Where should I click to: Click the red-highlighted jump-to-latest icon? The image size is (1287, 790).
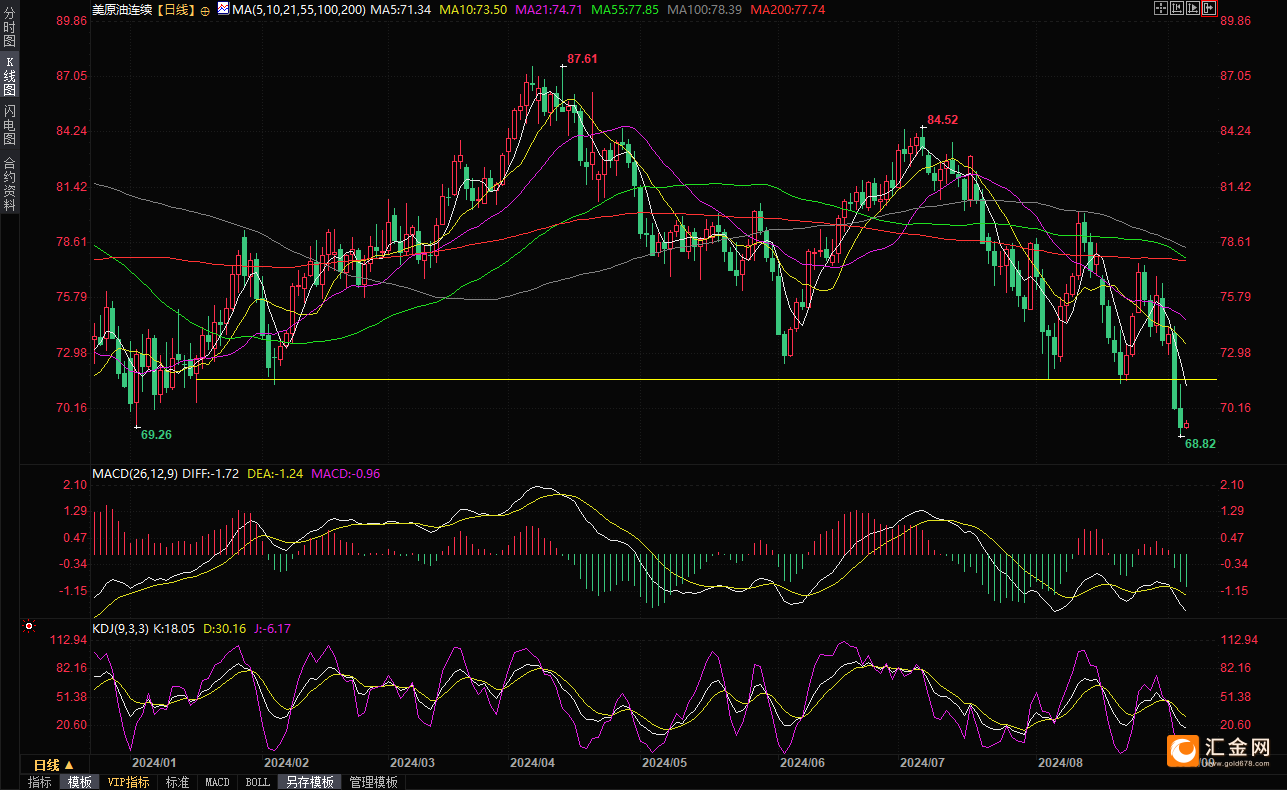(x=1209, y=8)
